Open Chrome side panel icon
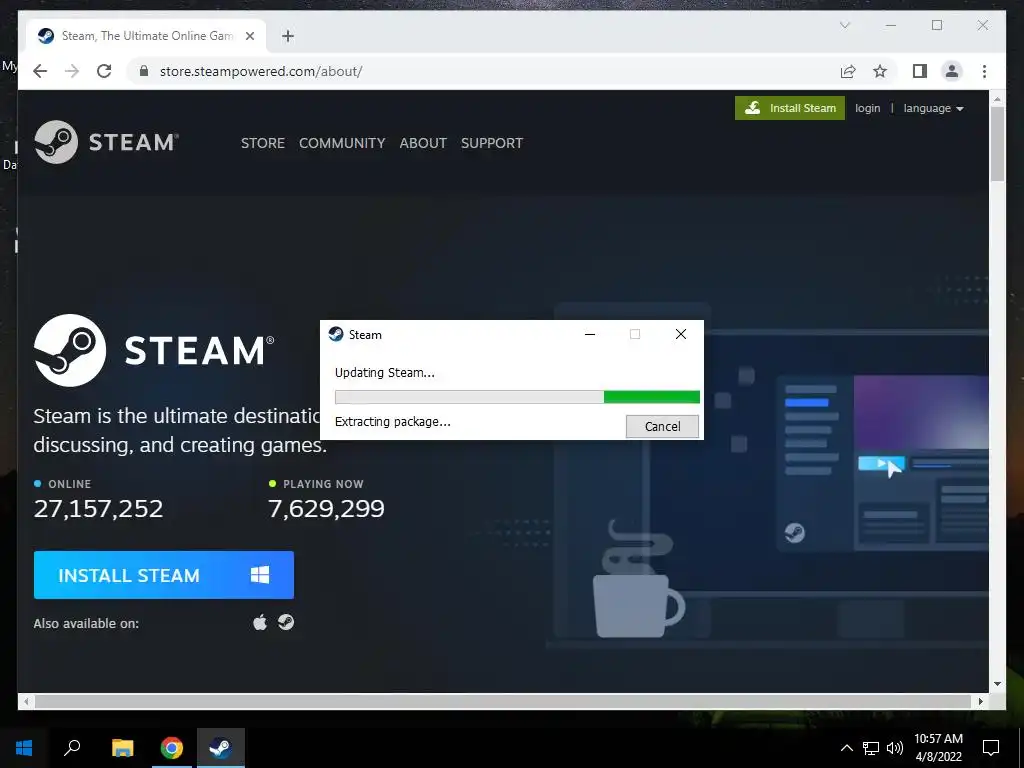The image size is (1024, 768). tap(920, 71)
